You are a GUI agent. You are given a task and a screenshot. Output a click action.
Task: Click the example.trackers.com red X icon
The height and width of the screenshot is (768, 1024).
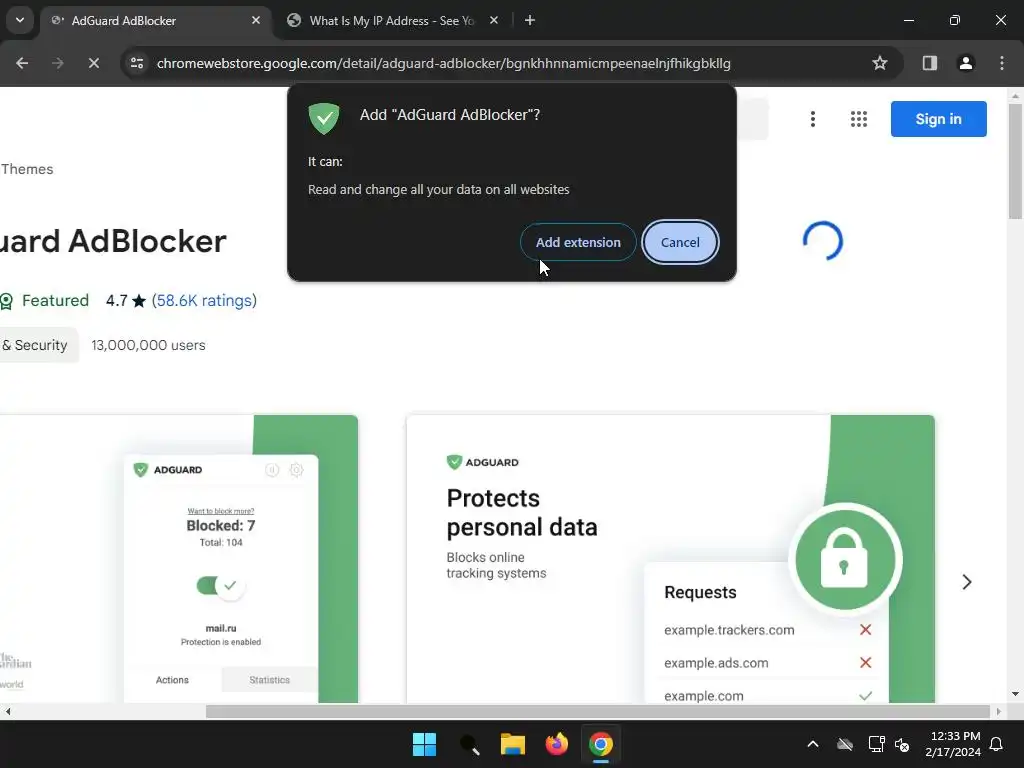click(x=865, y=630)
